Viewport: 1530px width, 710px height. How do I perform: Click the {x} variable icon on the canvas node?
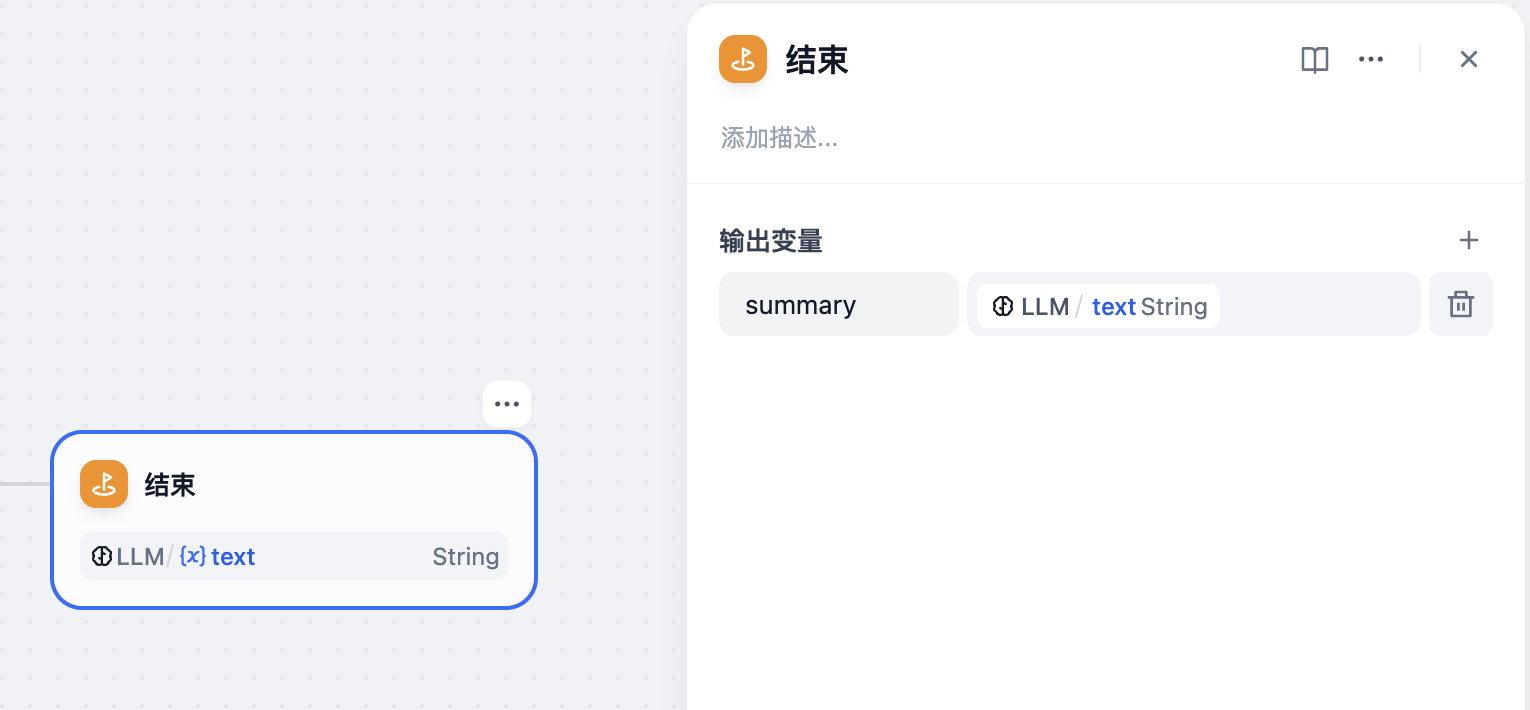191,556
